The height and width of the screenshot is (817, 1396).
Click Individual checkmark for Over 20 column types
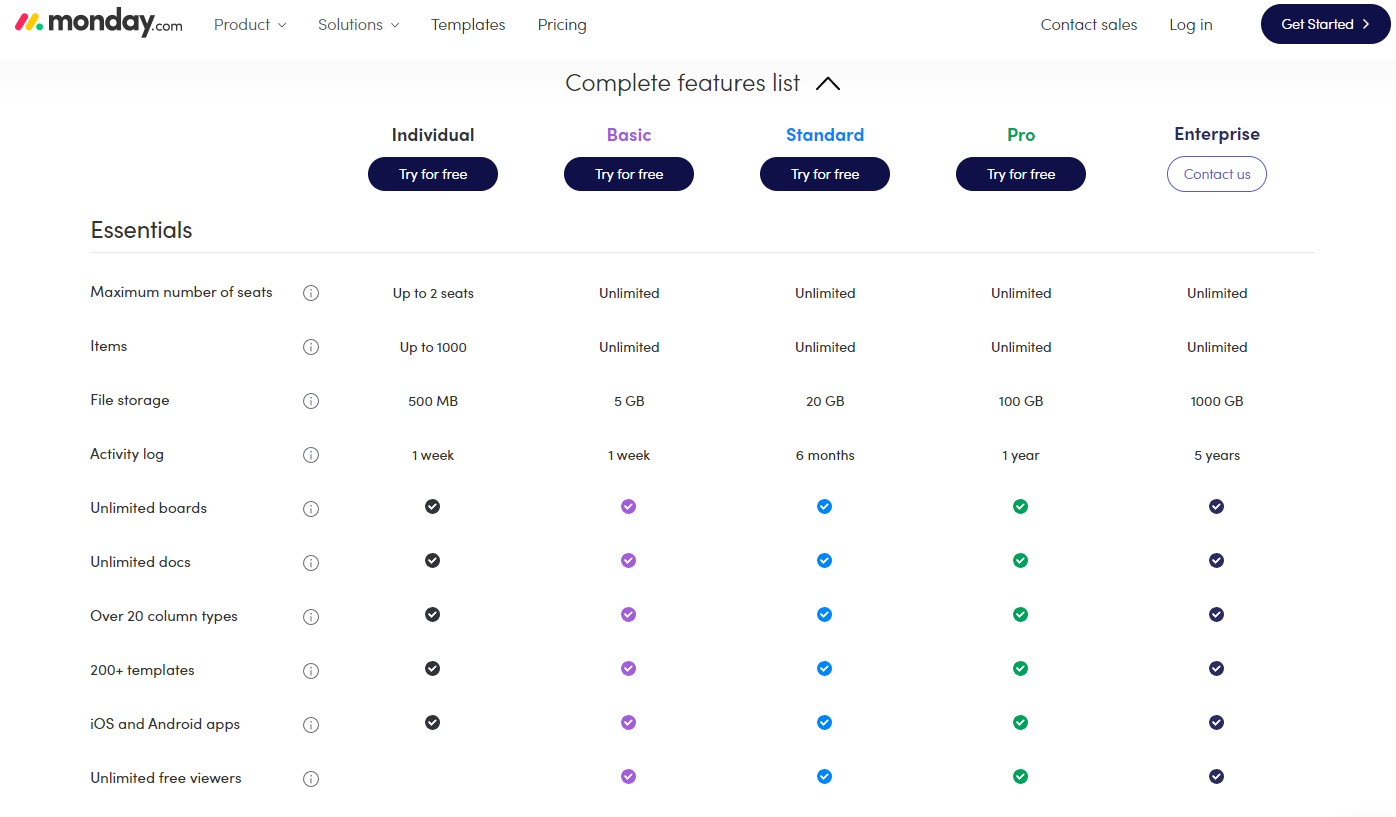(x=432, y=614)
